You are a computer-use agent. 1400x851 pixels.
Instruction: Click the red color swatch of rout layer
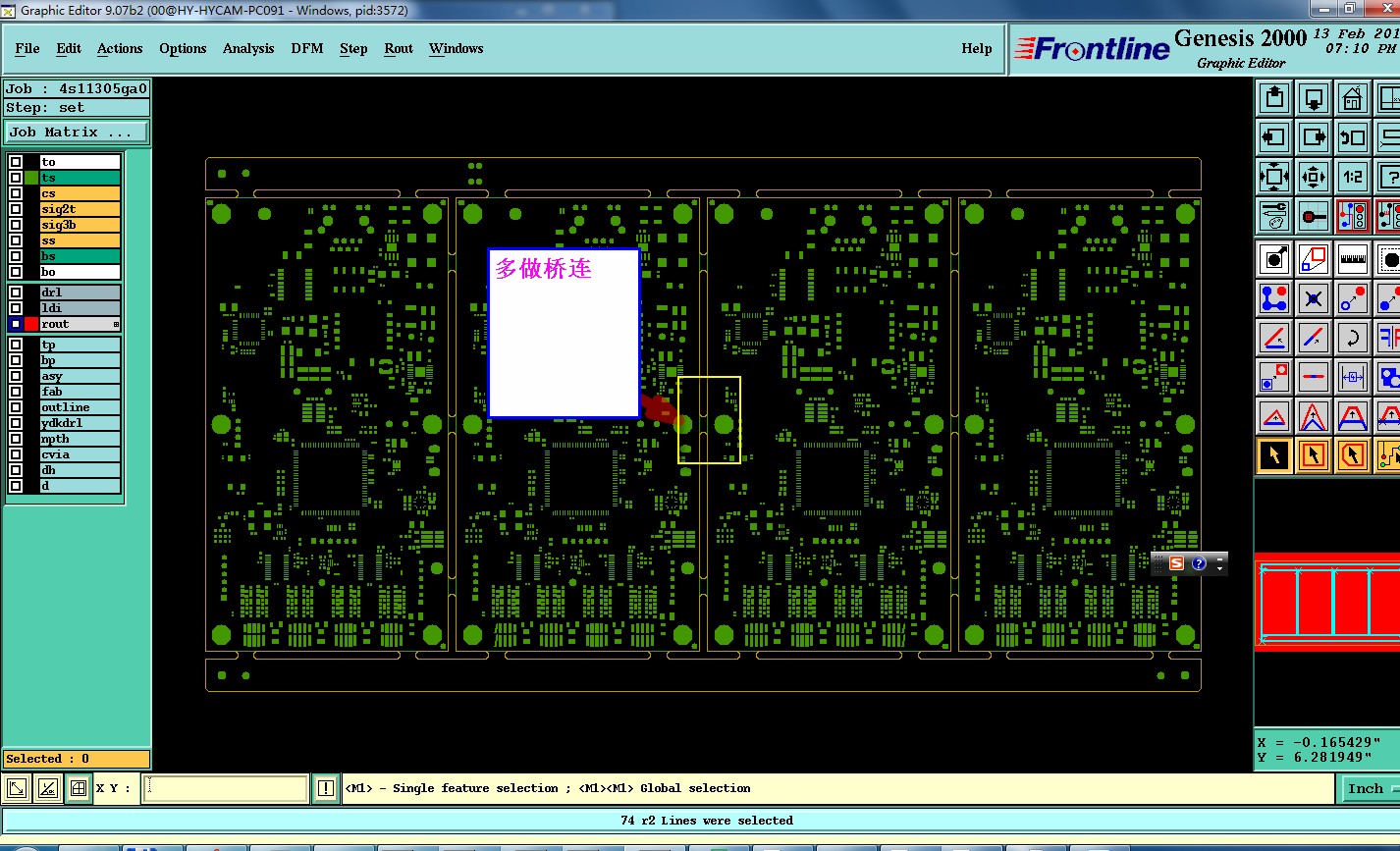coord(31,324)
